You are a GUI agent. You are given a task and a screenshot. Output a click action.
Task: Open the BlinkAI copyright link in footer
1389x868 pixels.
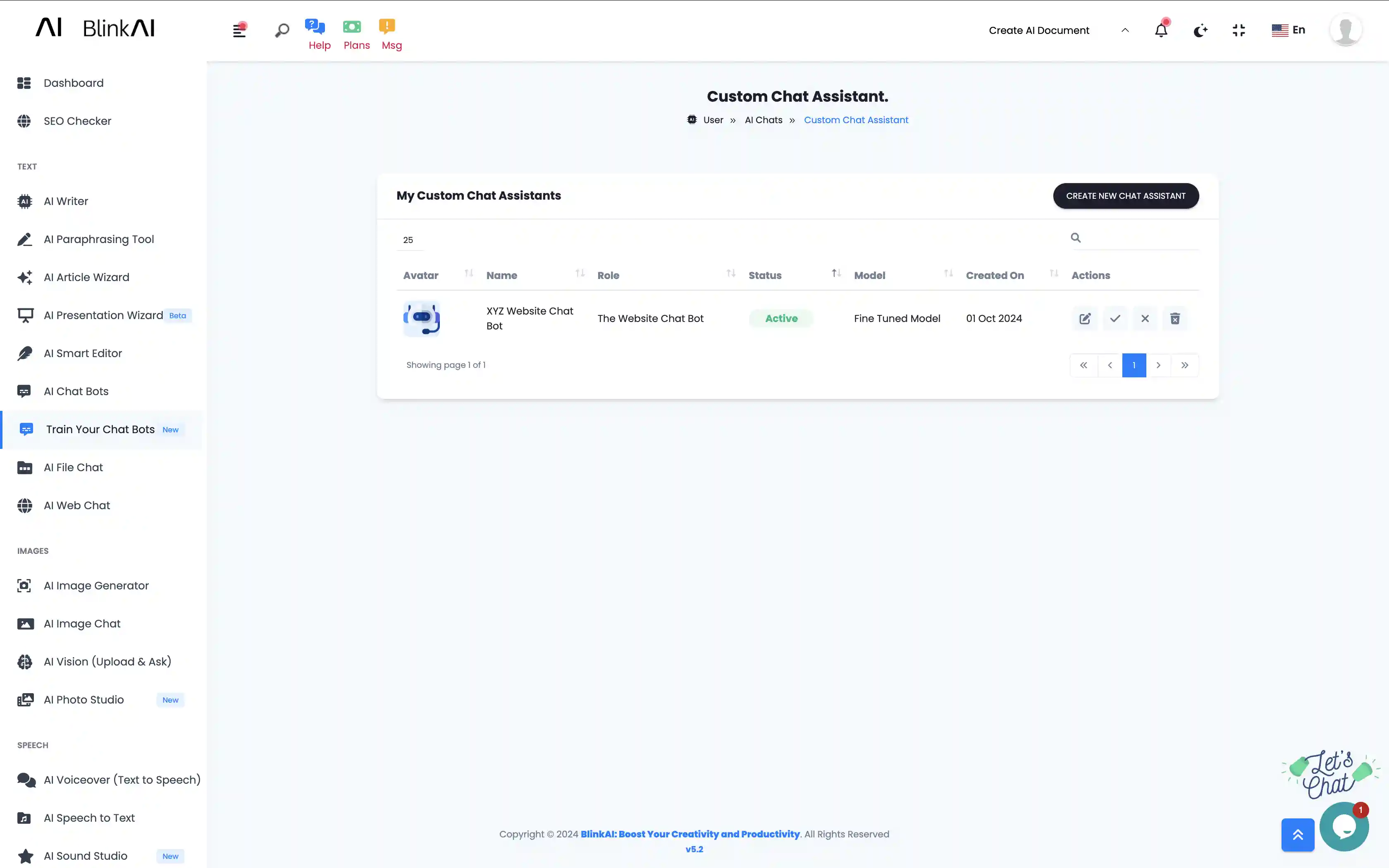[x=690, y=834]
